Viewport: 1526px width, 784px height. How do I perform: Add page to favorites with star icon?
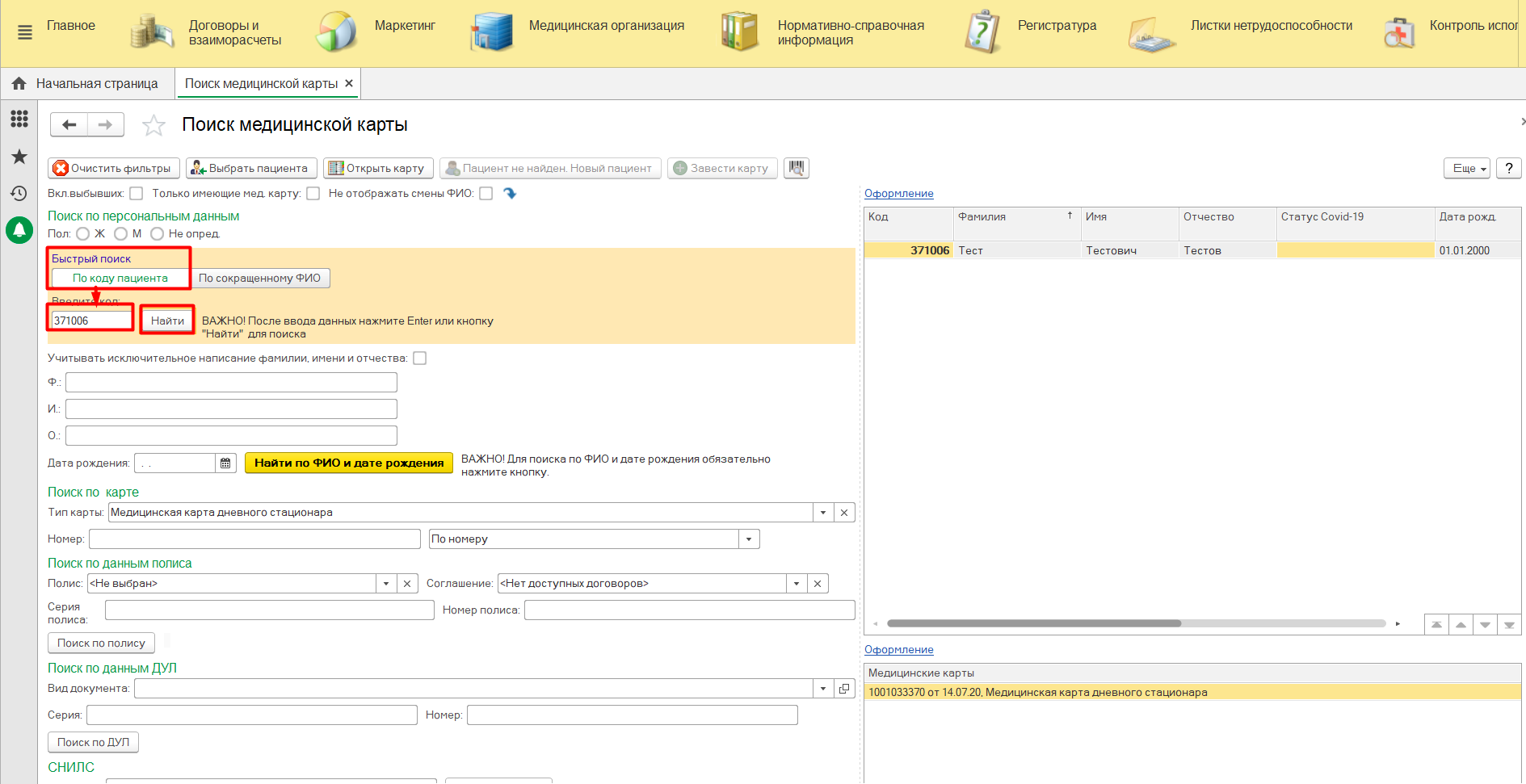(x=153, y=125)
